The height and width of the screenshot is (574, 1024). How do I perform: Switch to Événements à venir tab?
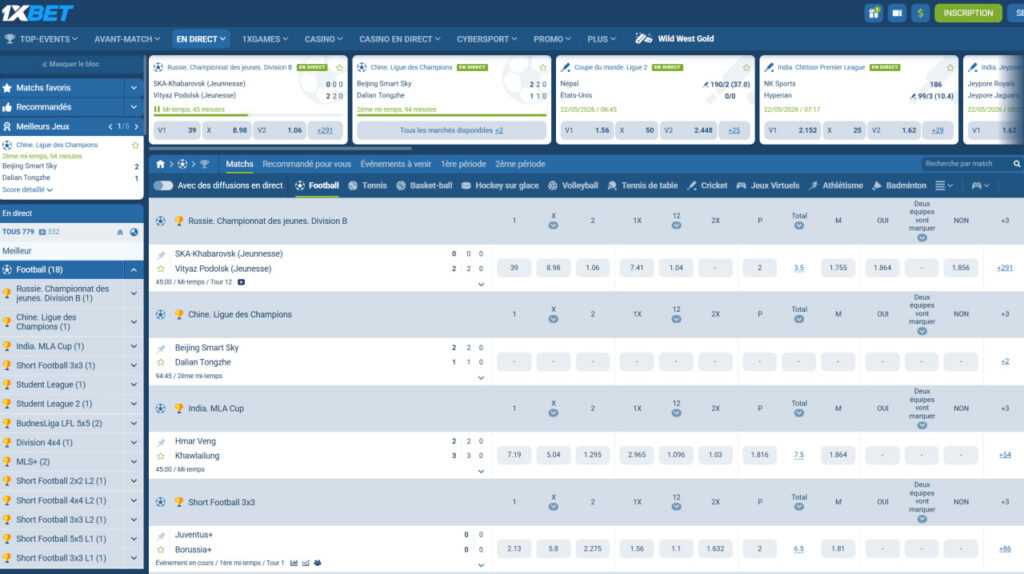point(396,164)
